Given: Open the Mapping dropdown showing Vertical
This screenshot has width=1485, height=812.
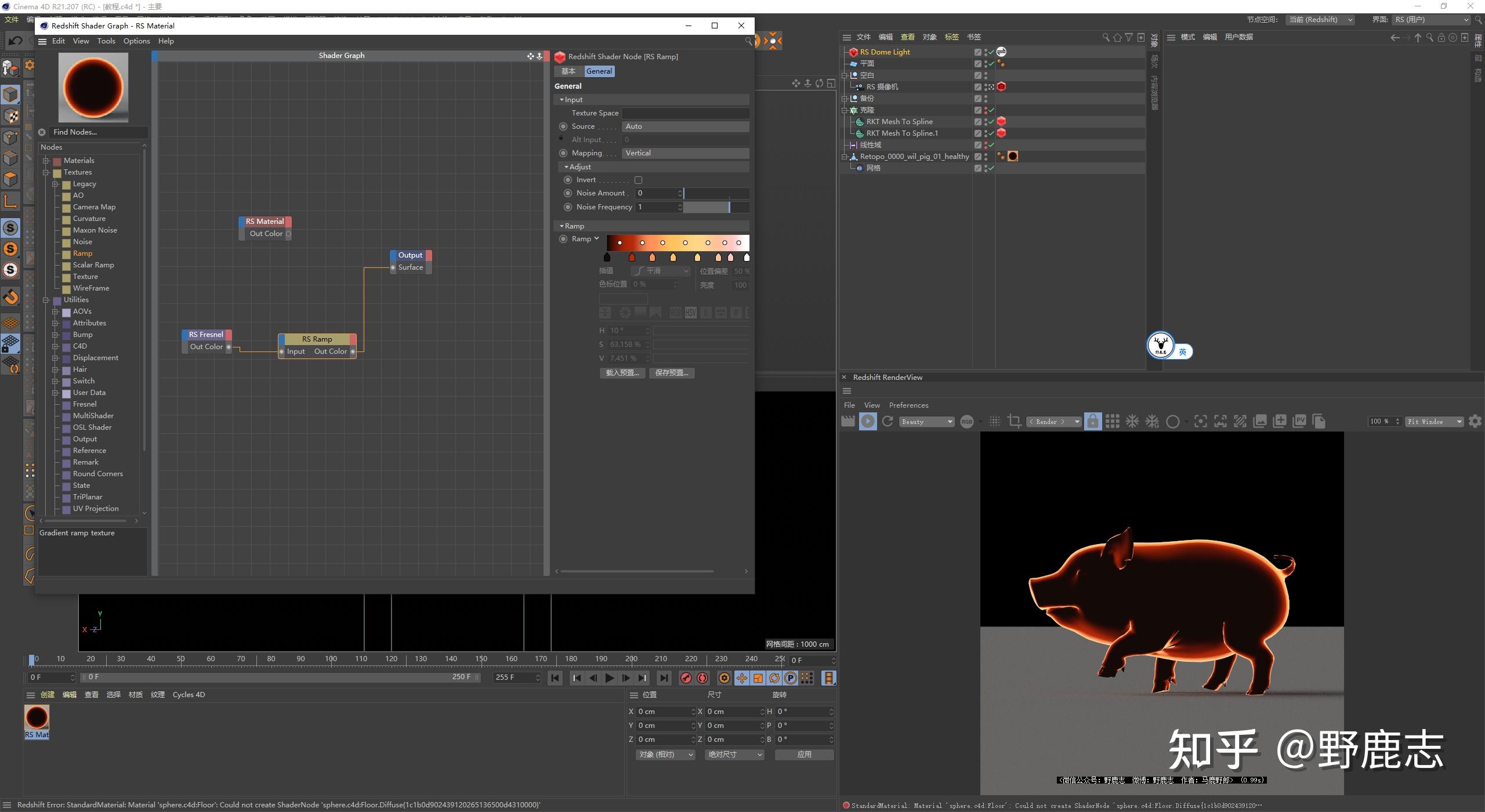Looking at the screenshot, I should pos(686,153).
